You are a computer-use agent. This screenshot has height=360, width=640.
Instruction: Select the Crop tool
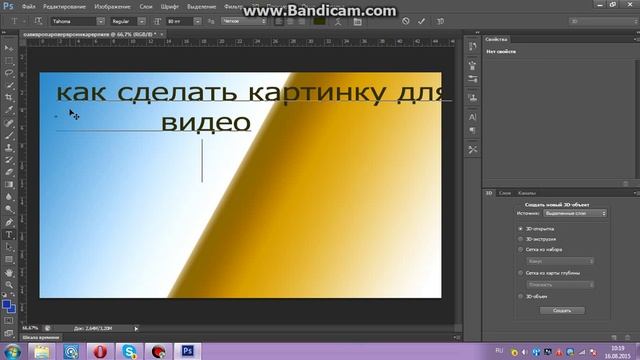9,98
